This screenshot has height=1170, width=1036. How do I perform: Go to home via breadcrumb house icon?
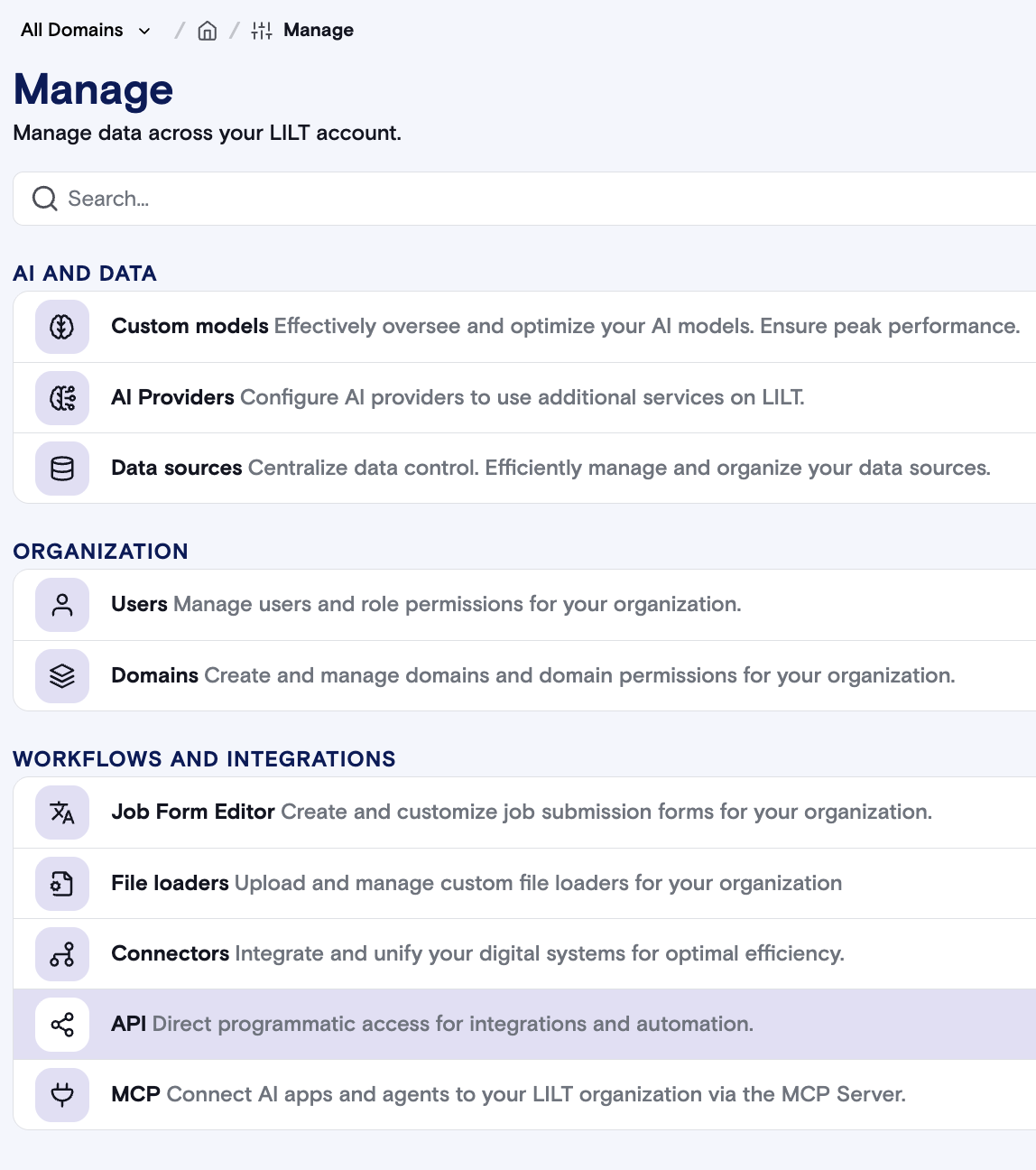tap(208, 31)
